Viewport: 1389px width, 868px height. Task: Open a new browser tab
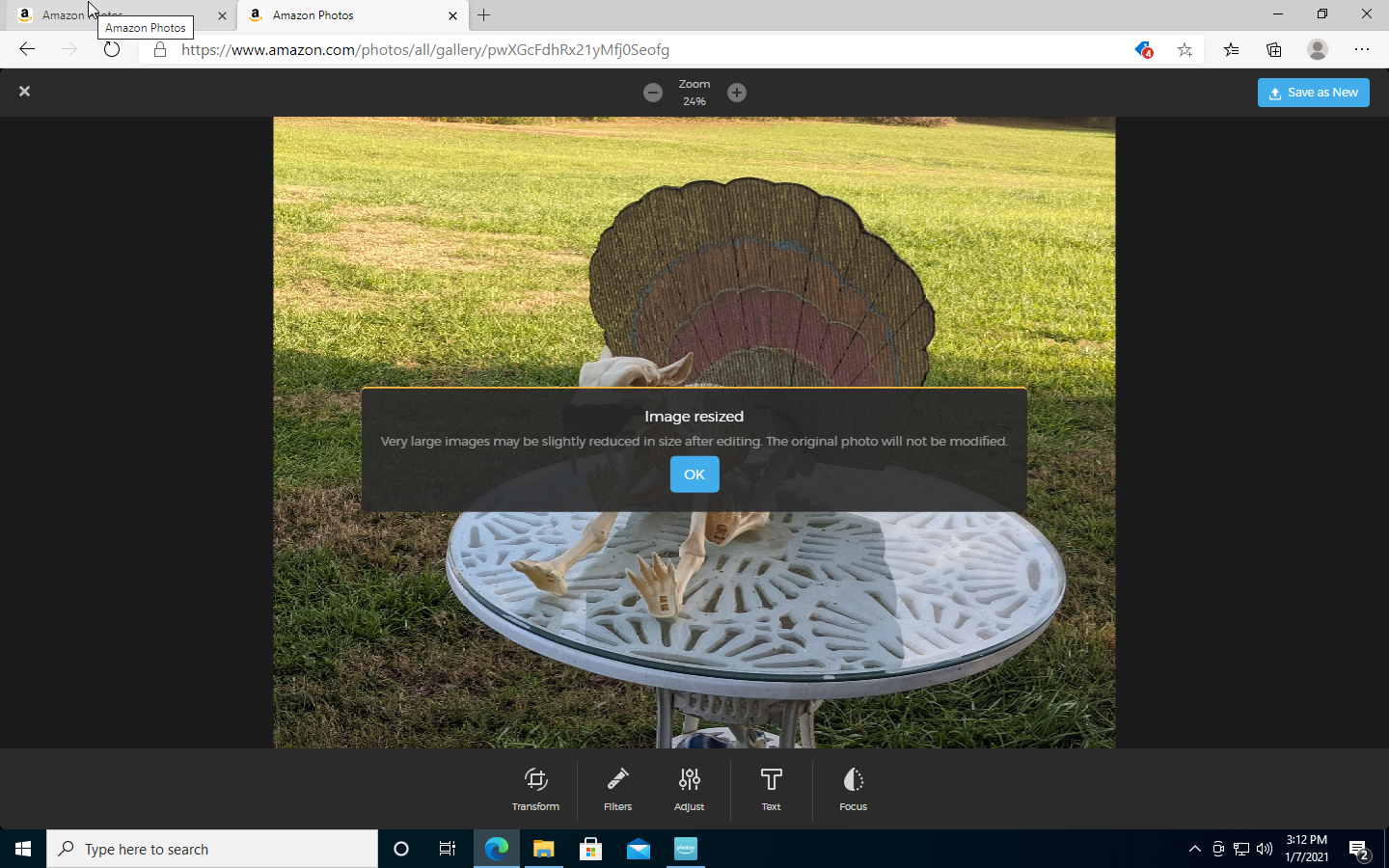pos(484,15)
